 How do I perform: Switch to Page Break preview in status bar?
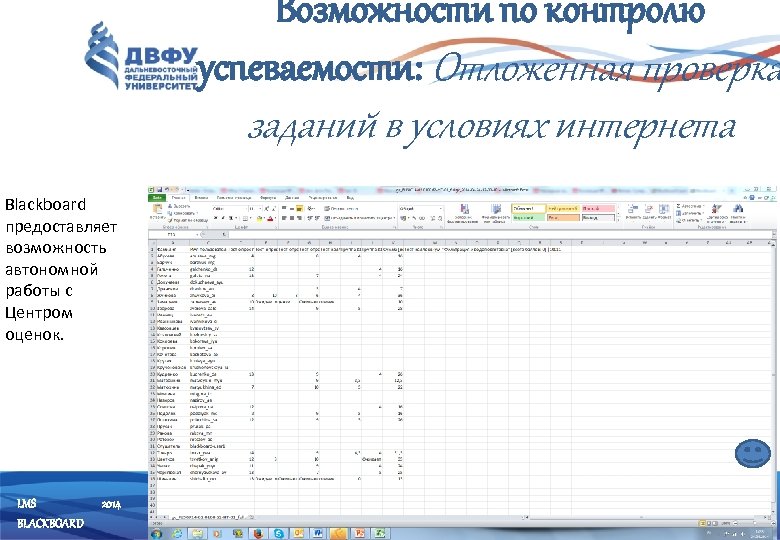coord(717,524)
